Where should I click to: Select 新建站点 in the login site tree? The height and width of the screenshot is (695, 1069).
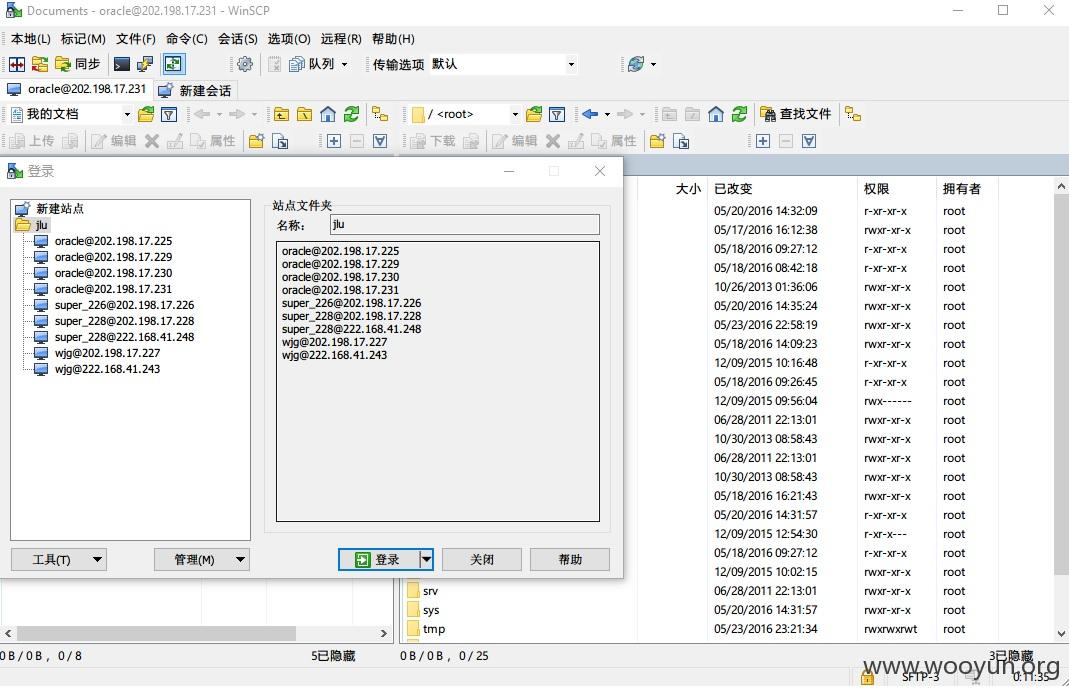click(x=59, y=209)
